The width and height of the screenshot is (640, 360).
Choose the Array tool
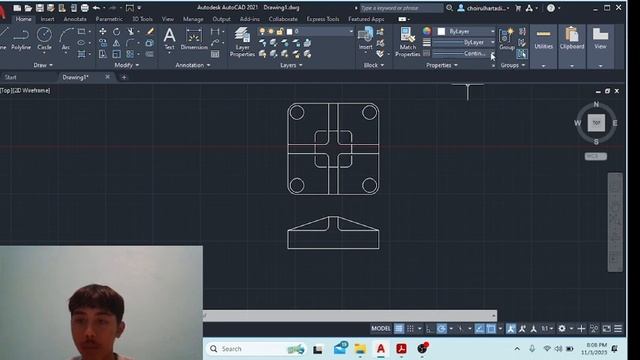click(x=131, y=54)
